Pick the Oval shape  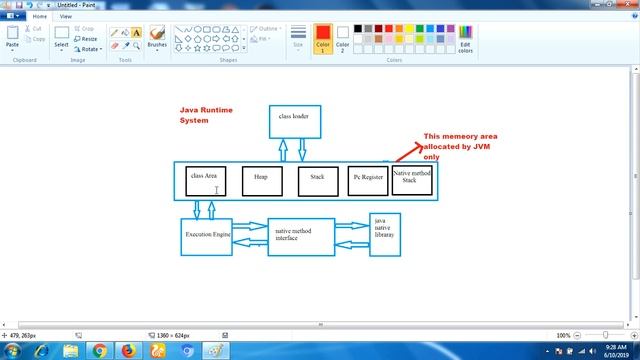(198, 29)
